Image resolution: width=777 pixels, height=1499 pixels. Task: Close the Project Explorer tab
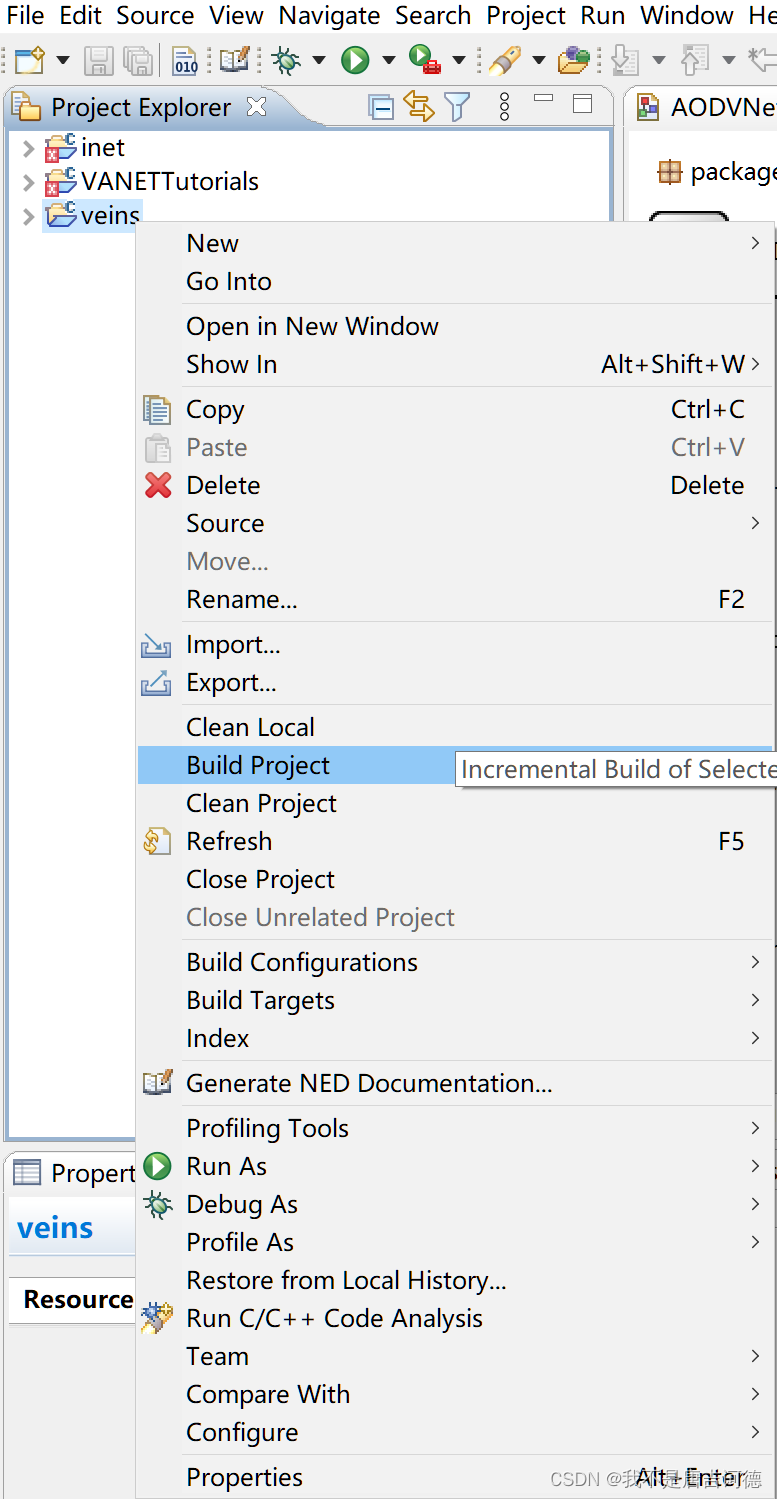click(257, 106)
